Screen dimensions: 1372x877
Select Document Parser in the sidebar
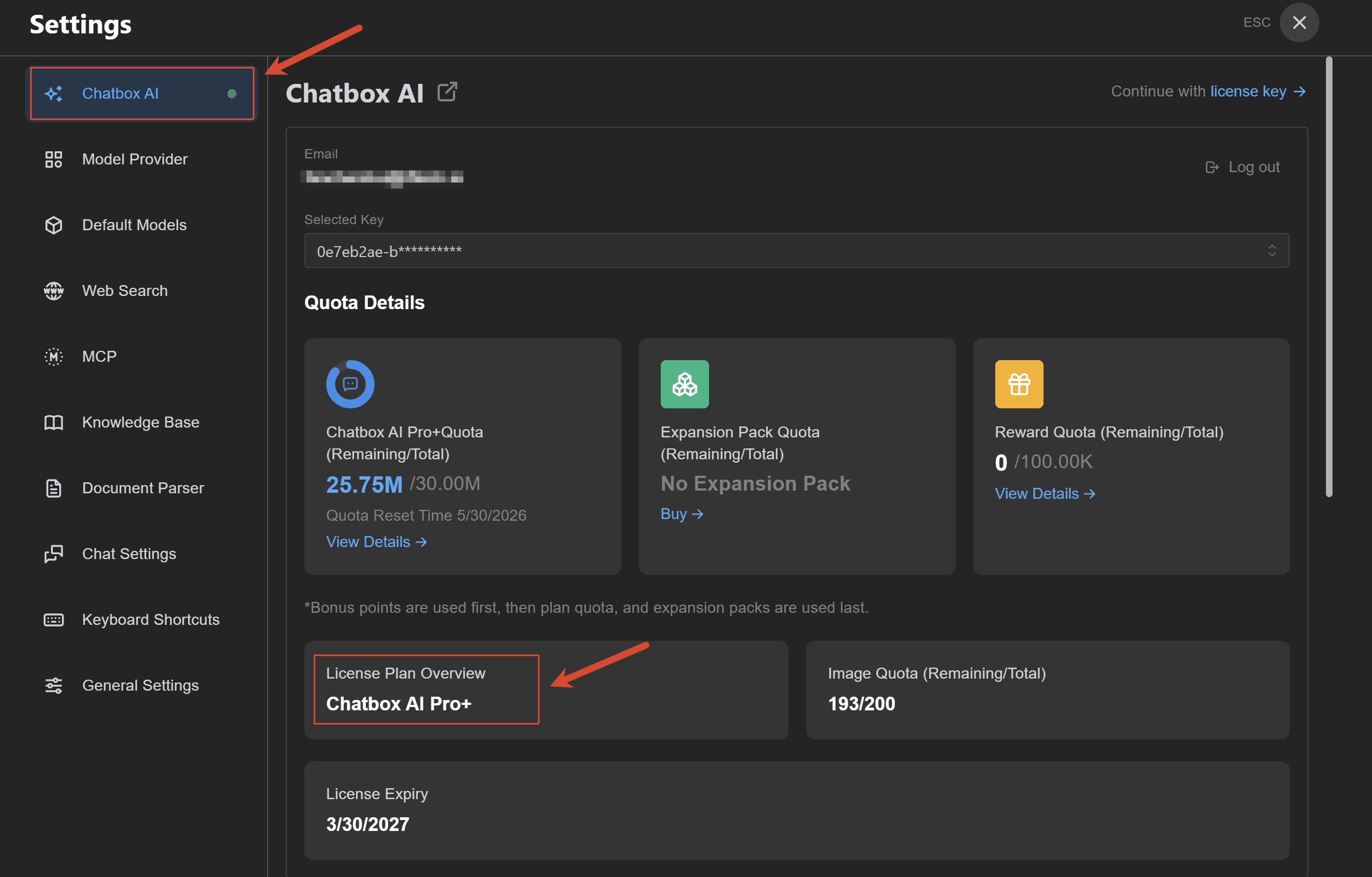pos(142,488)
